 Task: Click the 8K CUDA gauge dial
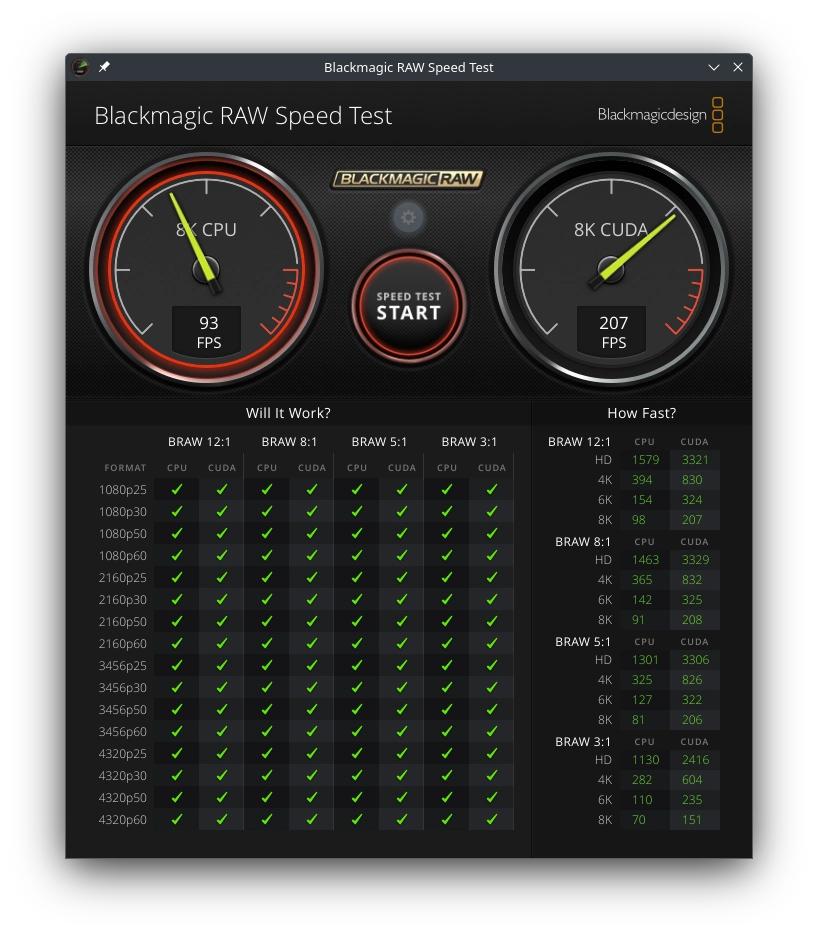click(611, 269)
